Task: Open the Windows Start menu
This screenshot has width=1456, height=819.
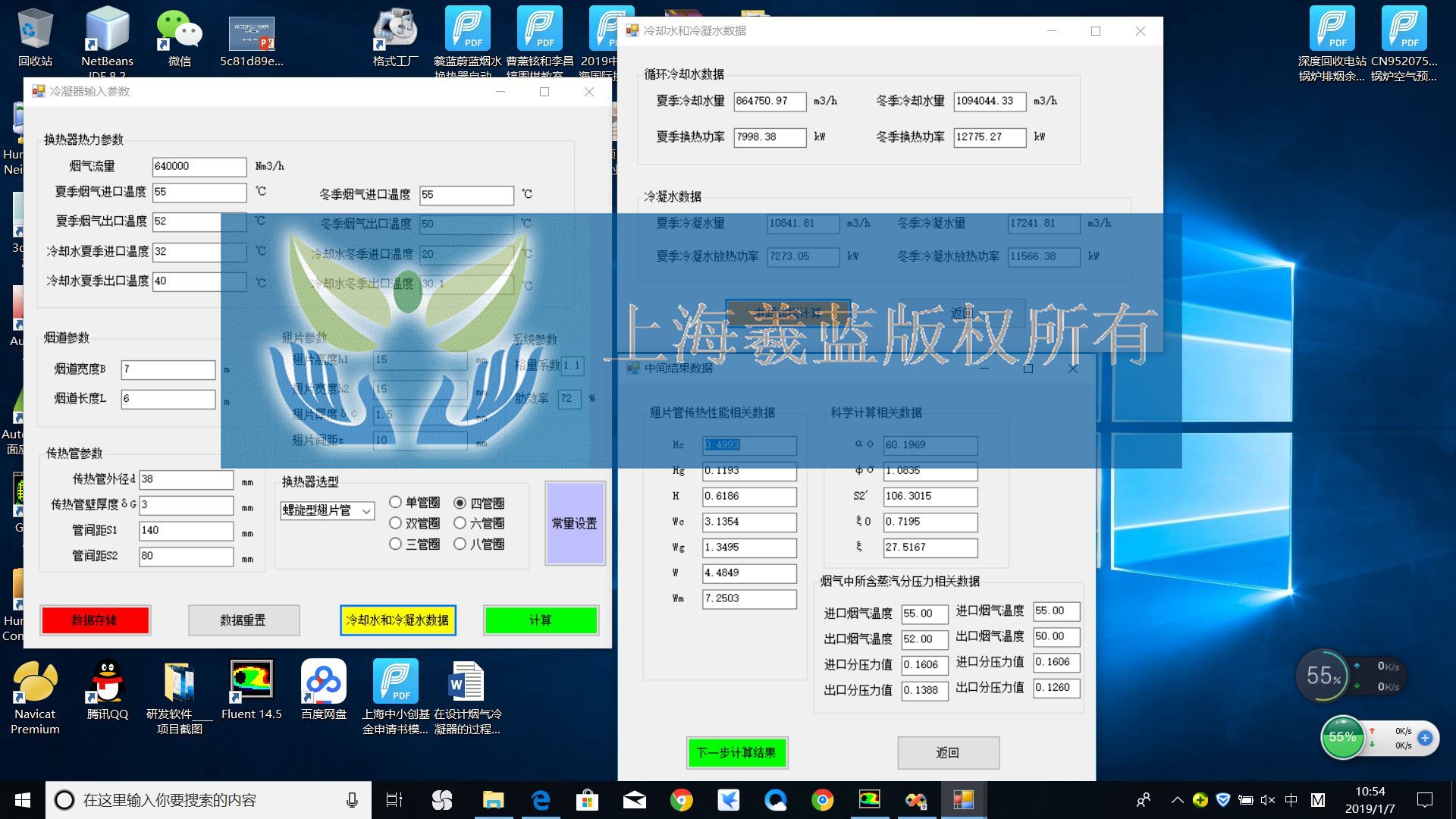Action: tap(23, 800)
